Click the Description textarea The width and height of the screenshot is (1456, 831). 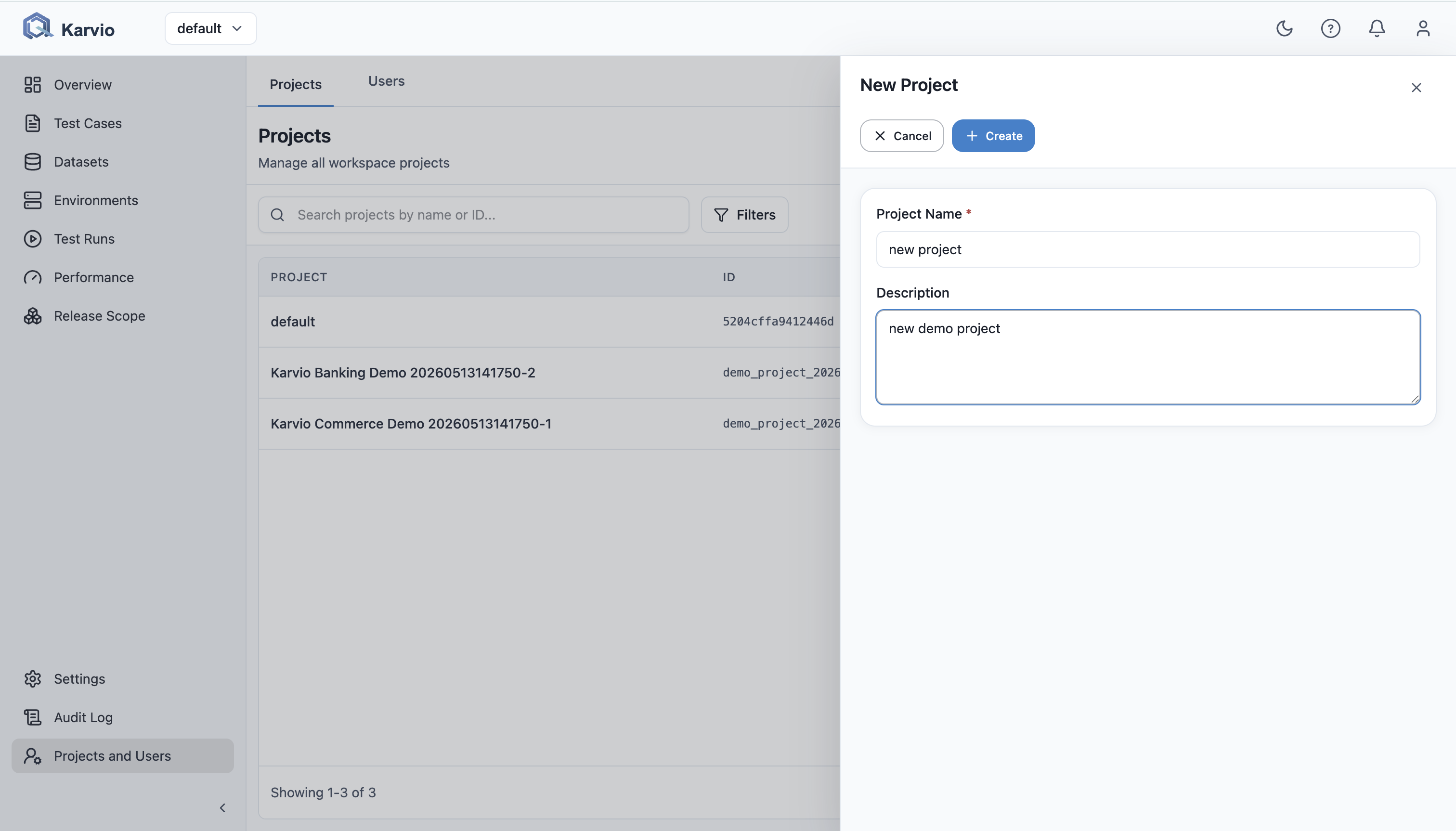click(1148, 357)
